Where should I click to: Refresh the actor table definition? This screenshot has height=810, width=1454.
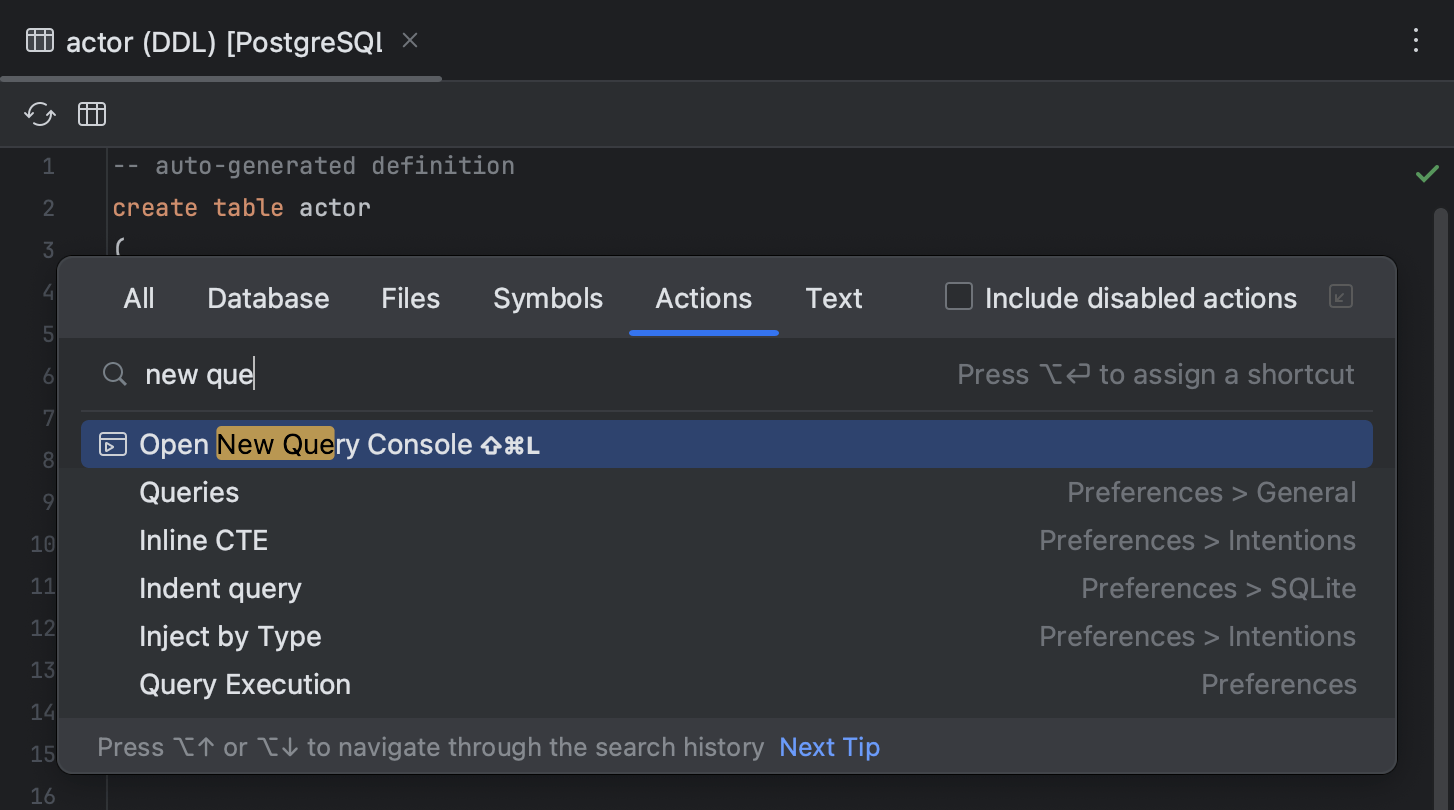point(39,114)
